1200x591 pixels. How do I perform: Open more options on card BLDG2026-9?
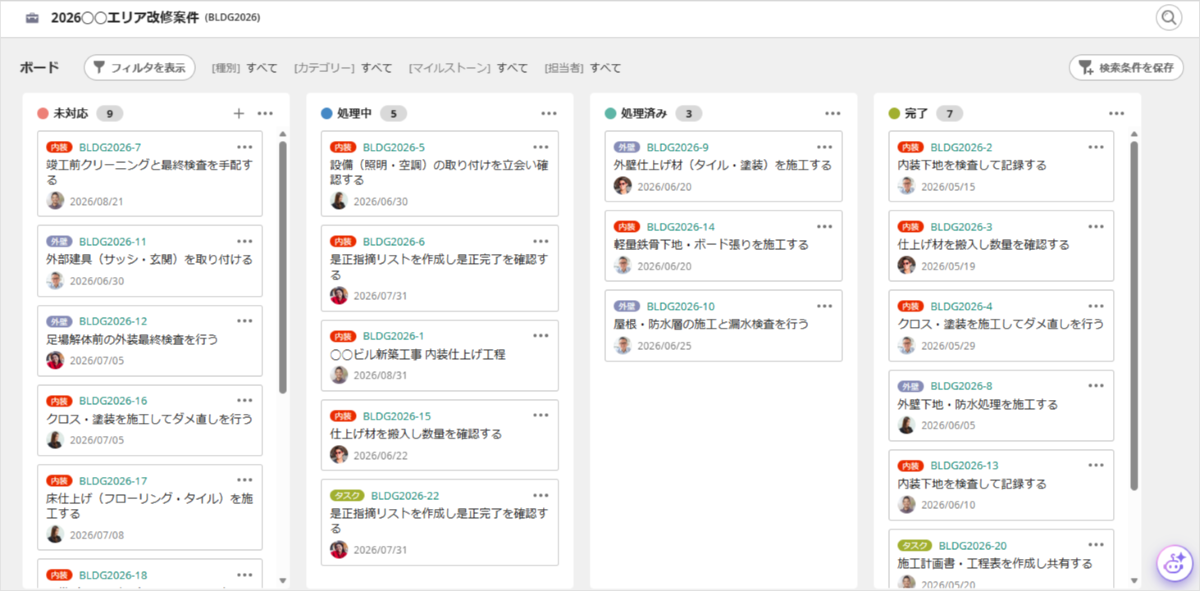pos(825,147)
